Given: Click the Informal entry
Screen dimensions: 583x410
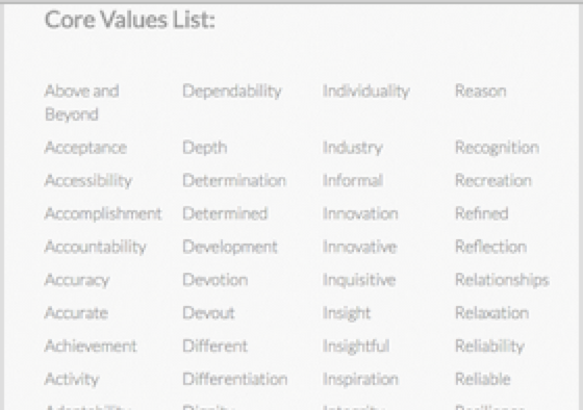Looking at the screenshot, I should [353, 181].
